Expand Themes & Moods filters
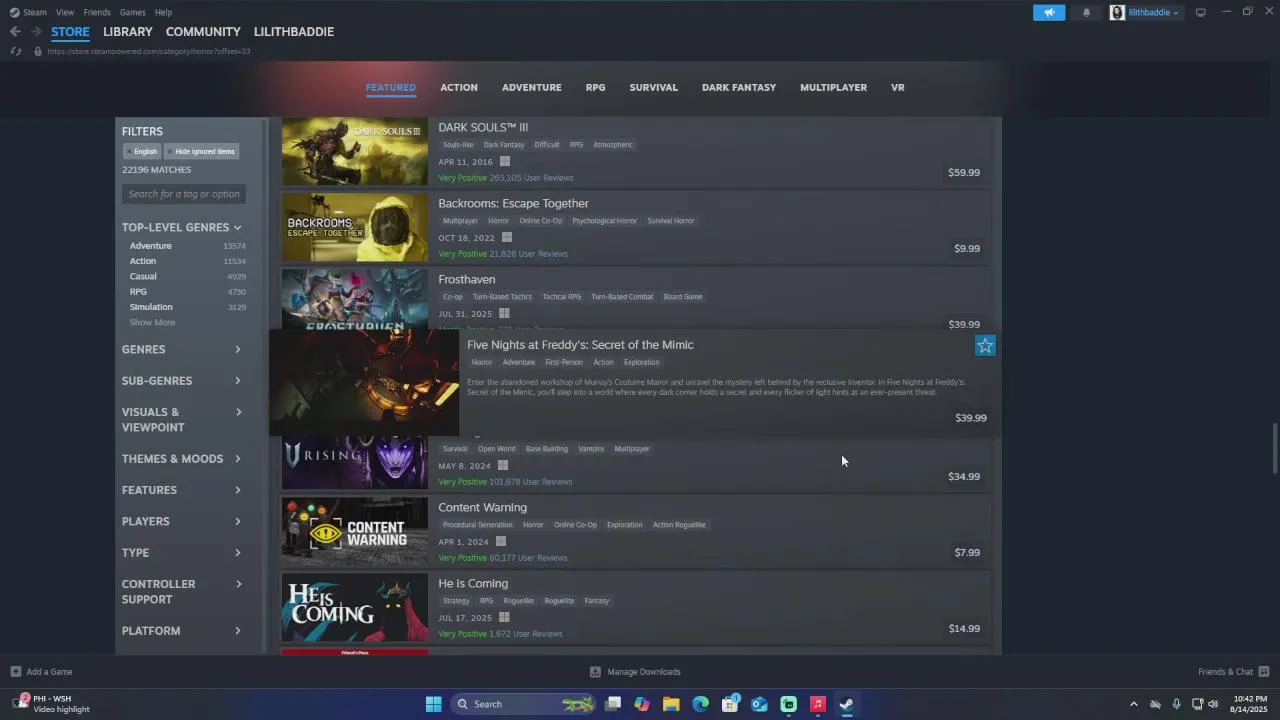Image resolution: width=1280 pixels, height=720 pixels. [182, 459]
